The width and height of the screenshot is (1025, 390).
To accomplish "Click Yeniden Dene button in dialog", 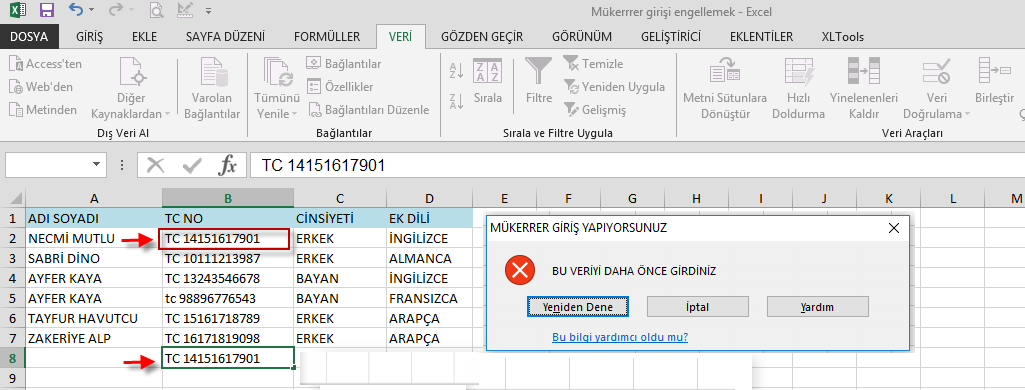I will pos(578,306).
